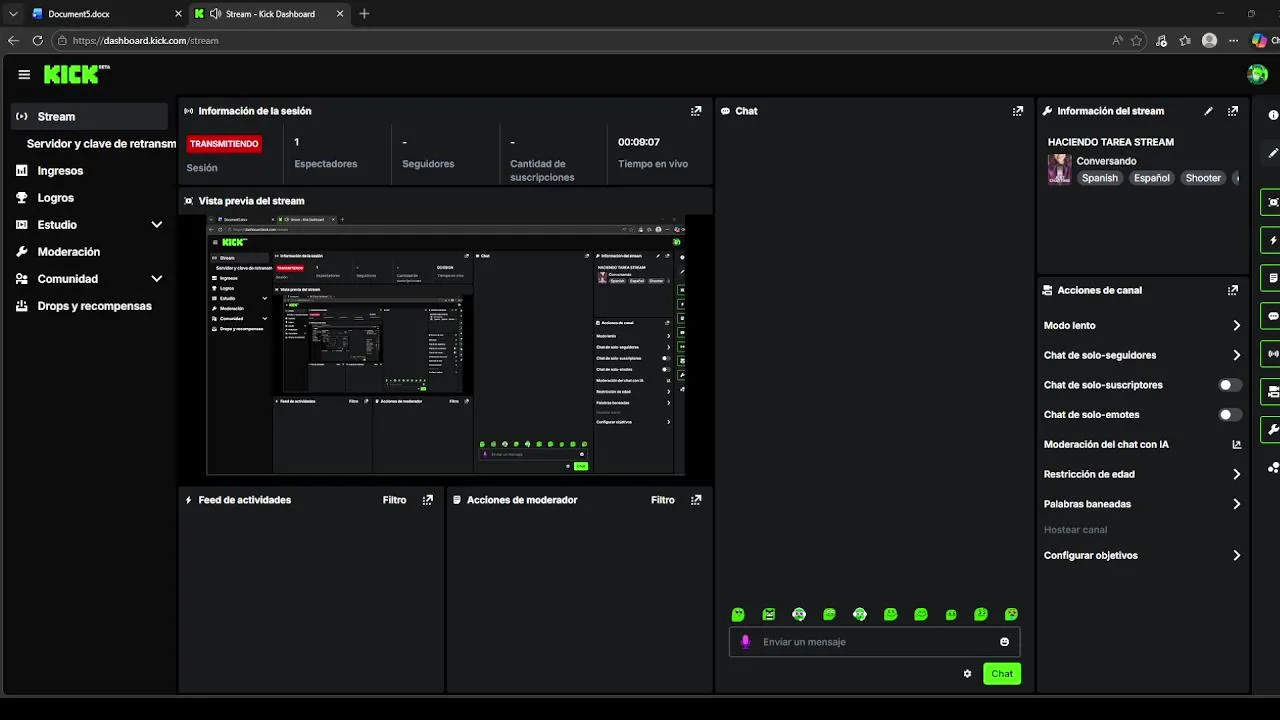
Task: Click the HACIENDO TAREA STREAM title
Action: pos(1111,142)
